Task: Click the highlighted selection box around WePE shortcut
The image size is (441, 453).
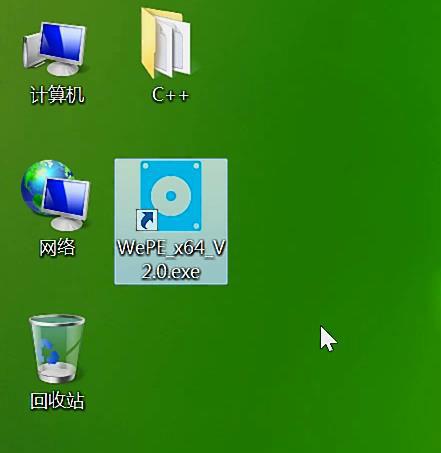Action: click(171, 222)
